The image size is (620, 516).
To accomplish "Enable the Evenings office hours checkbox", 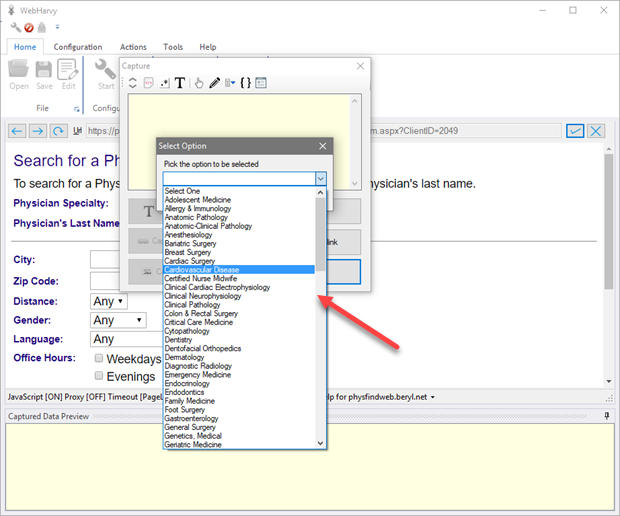I will pos(99,376).
